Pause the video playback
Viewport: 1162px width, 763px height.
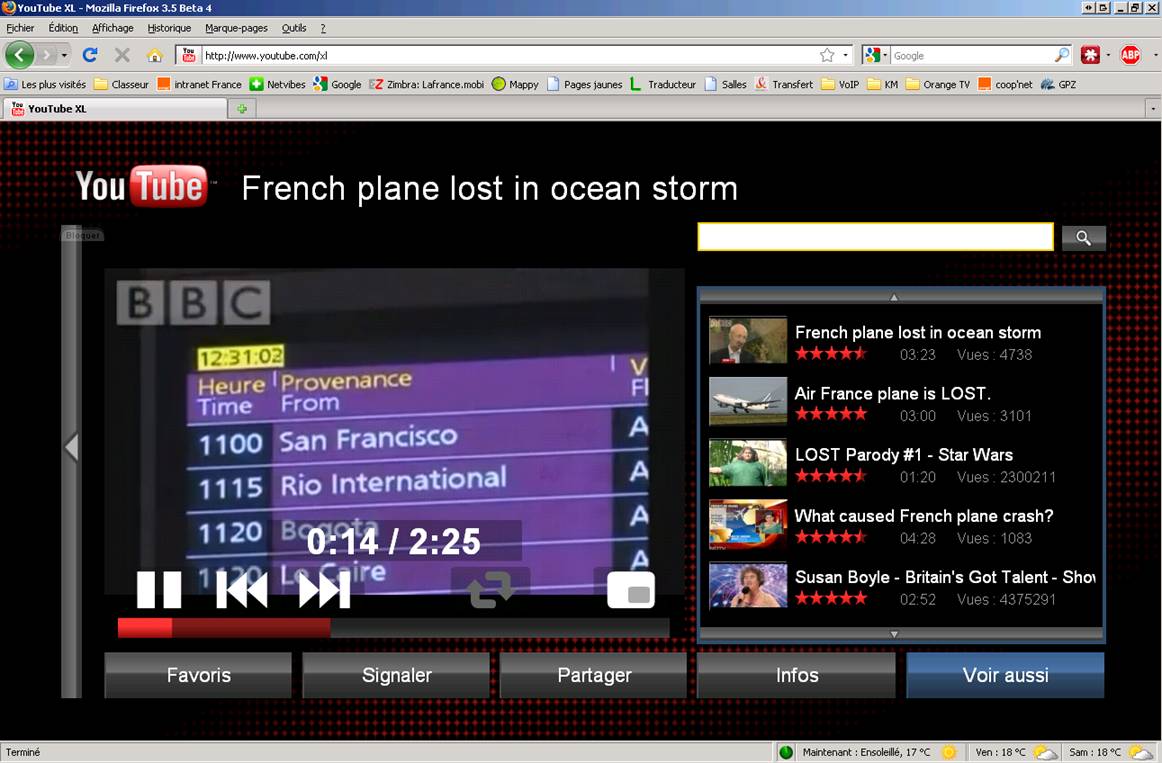pos(159,590)
